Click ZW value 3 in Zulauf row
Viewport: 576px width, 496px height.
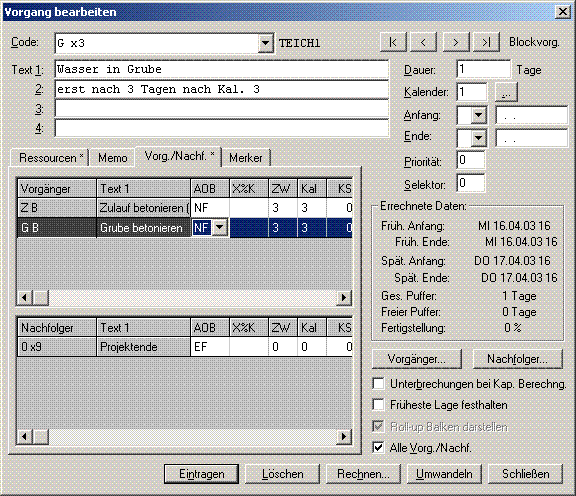click(x=283, y=208)
